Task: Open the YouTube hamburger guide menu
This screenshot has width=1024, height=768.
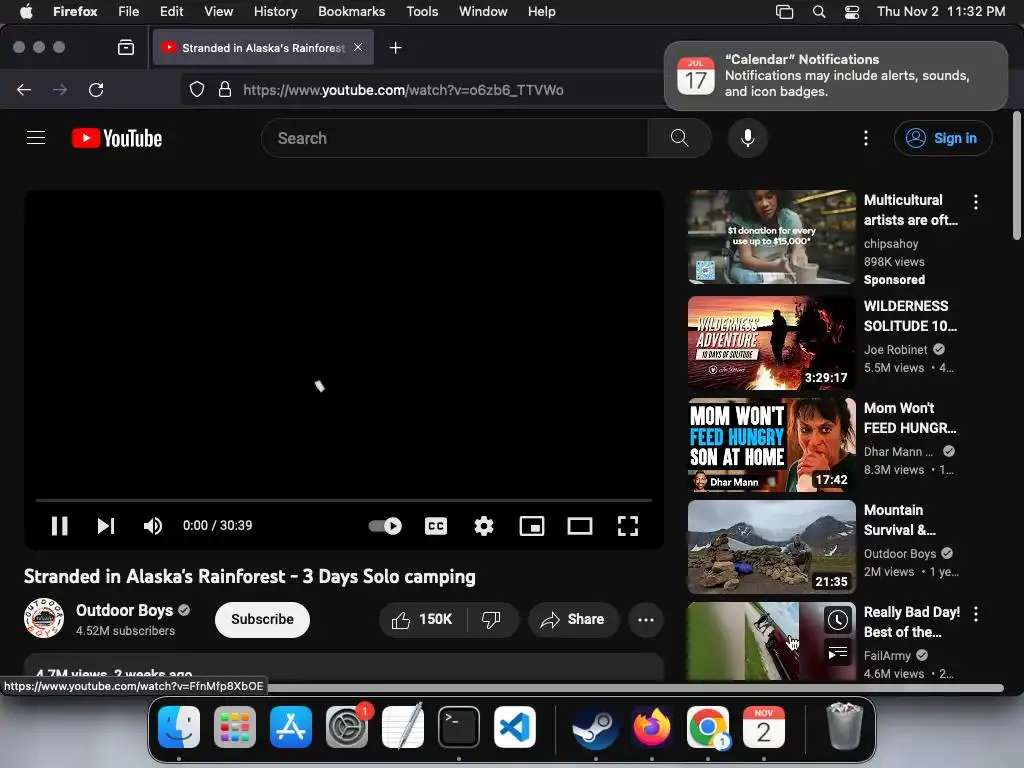Action: (x=36, y=138)
